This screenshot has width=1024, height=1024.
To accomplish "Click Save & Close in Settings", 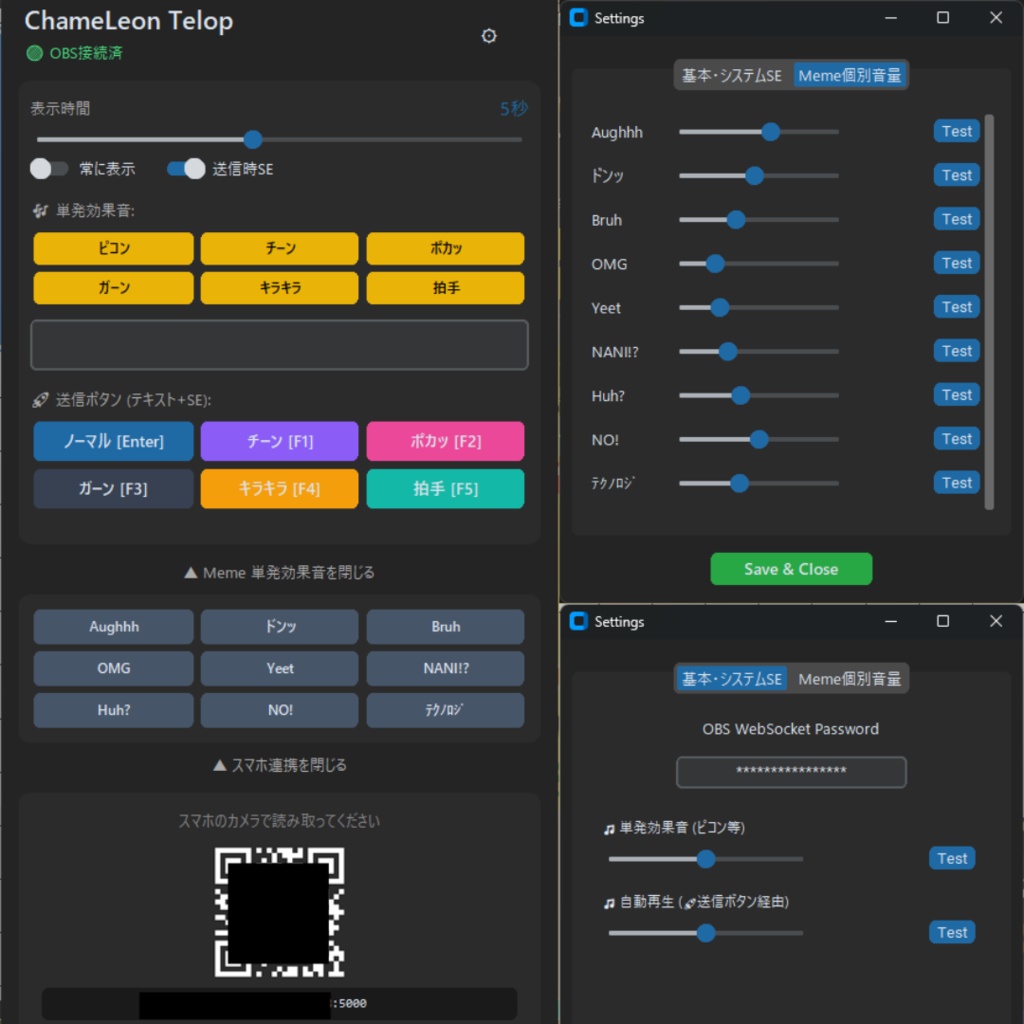I will click(791, 569).
